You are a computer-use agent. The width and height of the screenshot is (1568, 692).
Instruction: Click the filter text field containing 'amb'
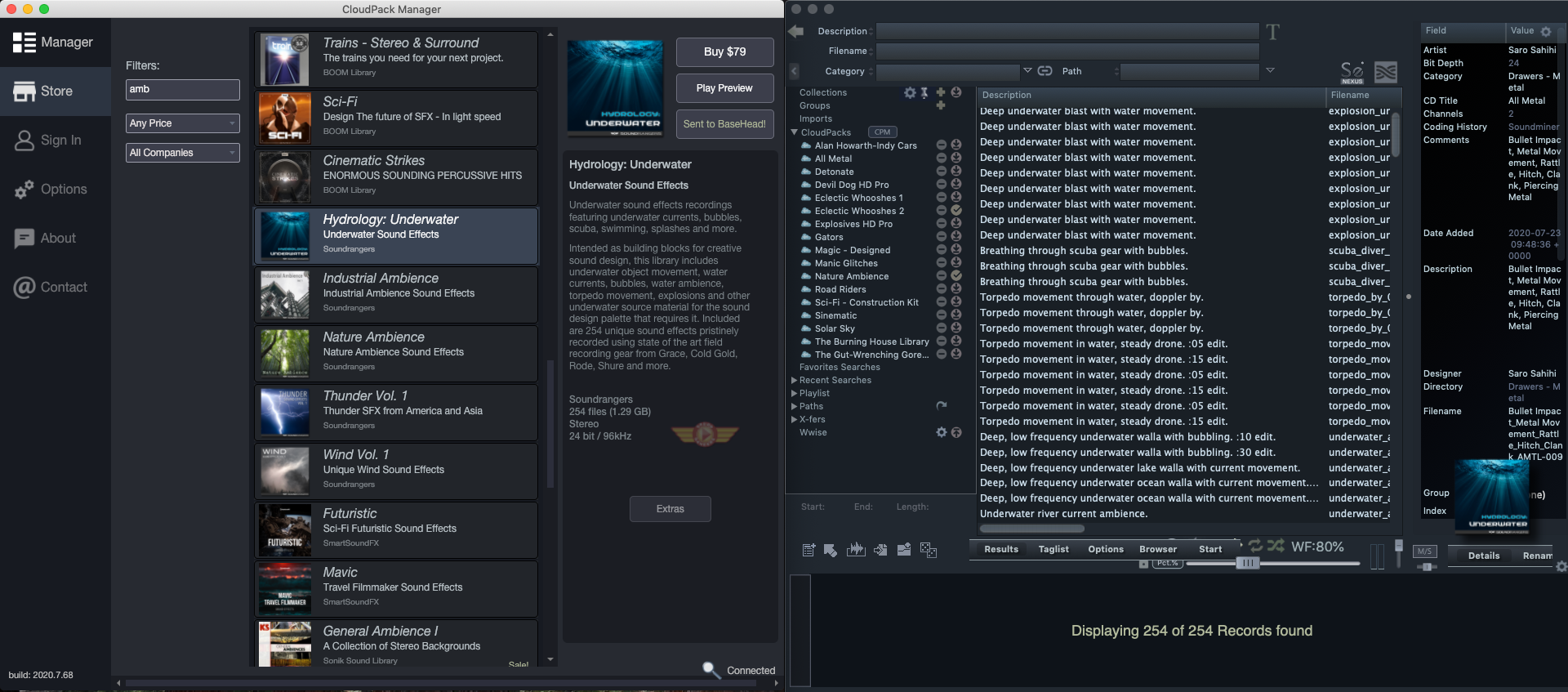(183, 89)
